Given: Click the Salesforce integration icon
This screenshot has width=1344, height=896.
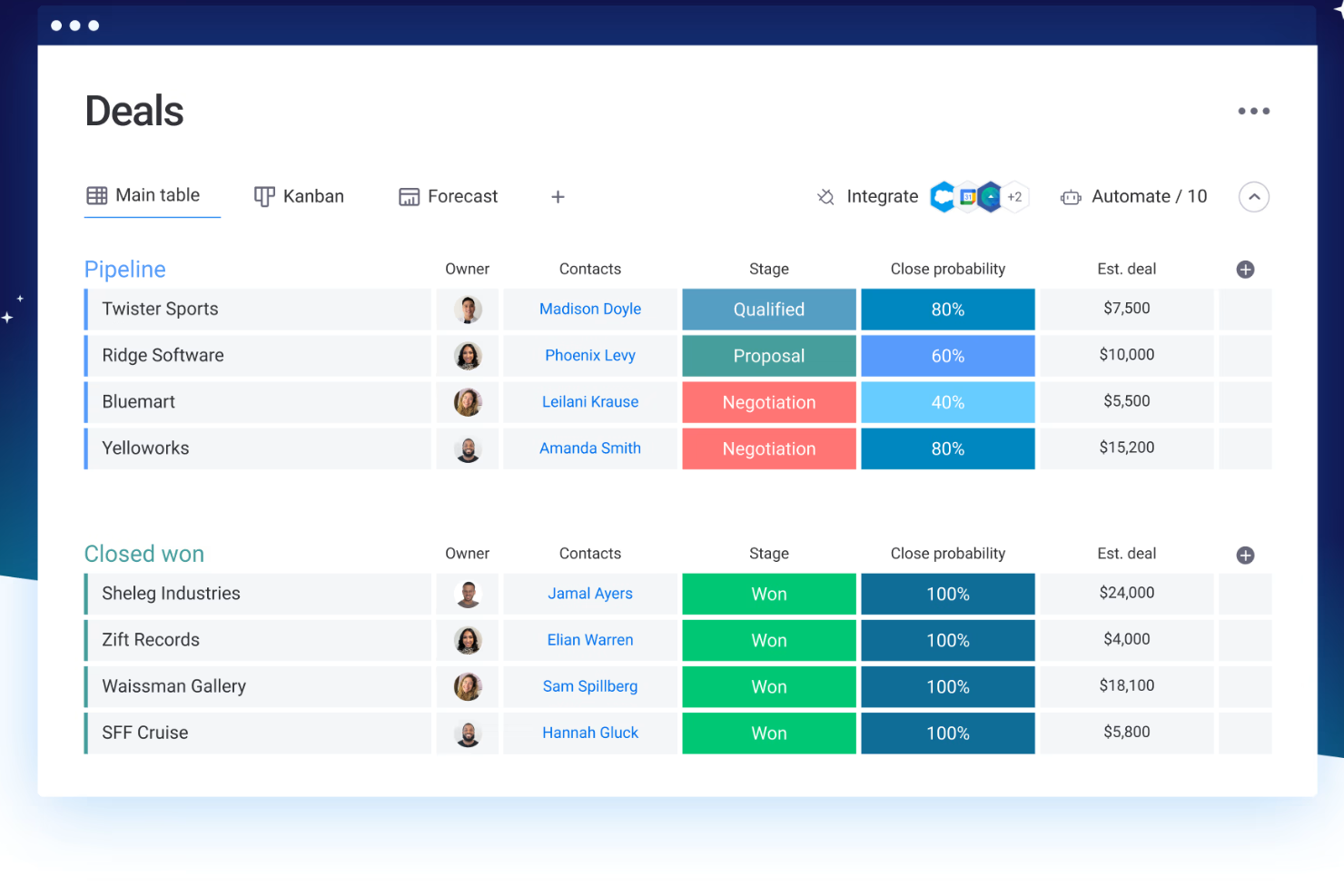Looking at the screenshot, I should [x=943, y=197].
